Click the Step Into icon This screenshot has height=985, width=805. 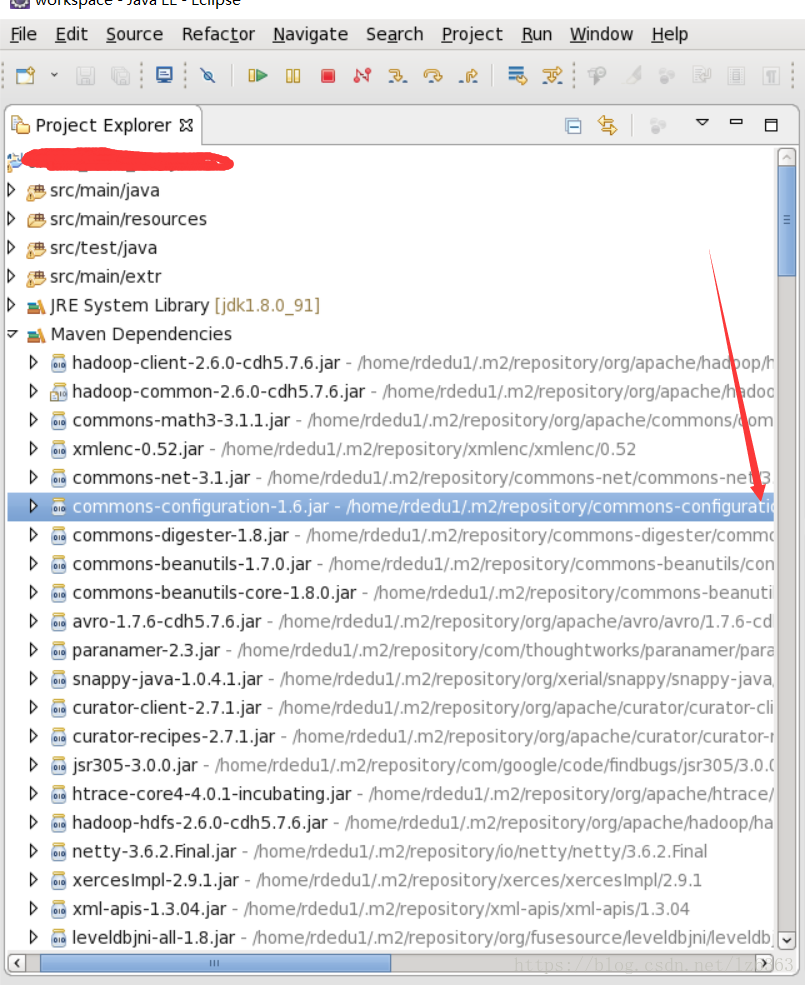(x=397, y=76)
